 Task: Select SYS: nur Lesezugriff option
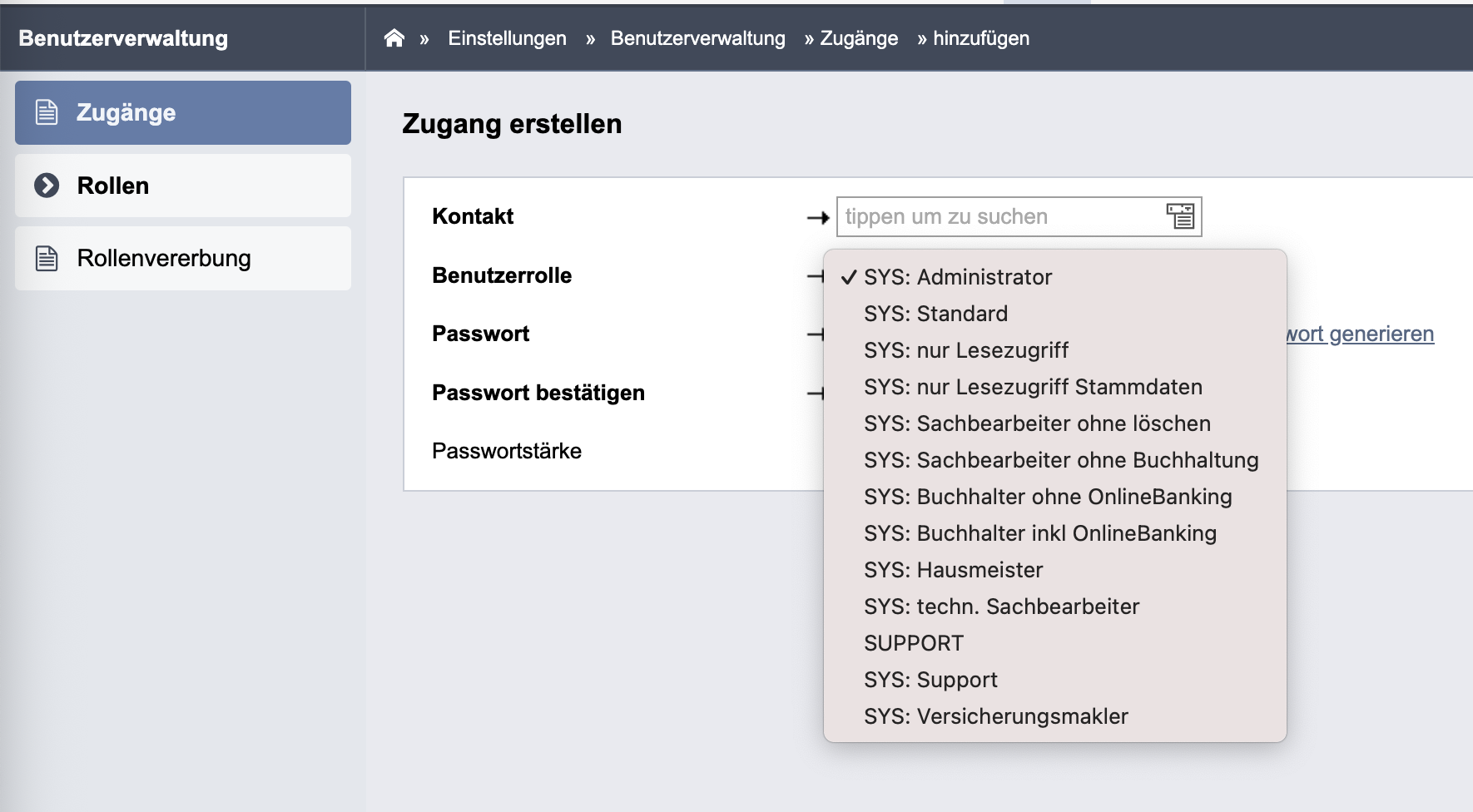pyautogui.click(x=1055, y=350)
